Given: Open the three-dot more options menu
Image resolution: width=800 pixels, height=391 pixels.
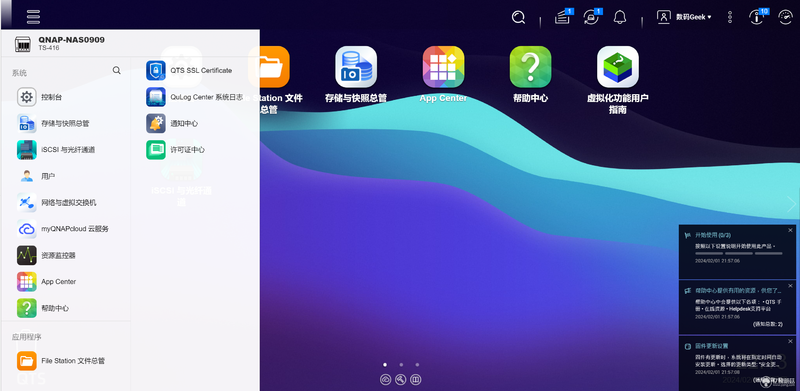Looking at the screenshot, I should (x=730, y=17).
